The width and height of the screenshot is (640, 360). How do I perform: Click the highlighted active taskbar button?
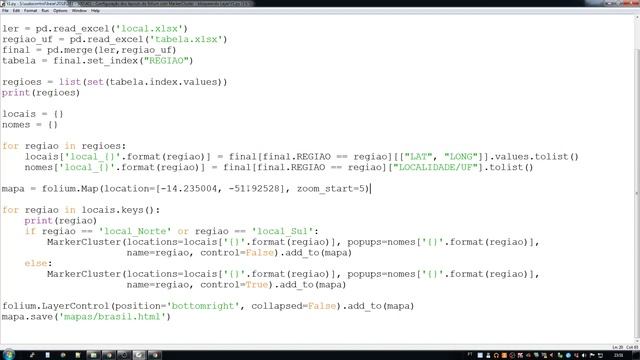click(x=139, y=355)
